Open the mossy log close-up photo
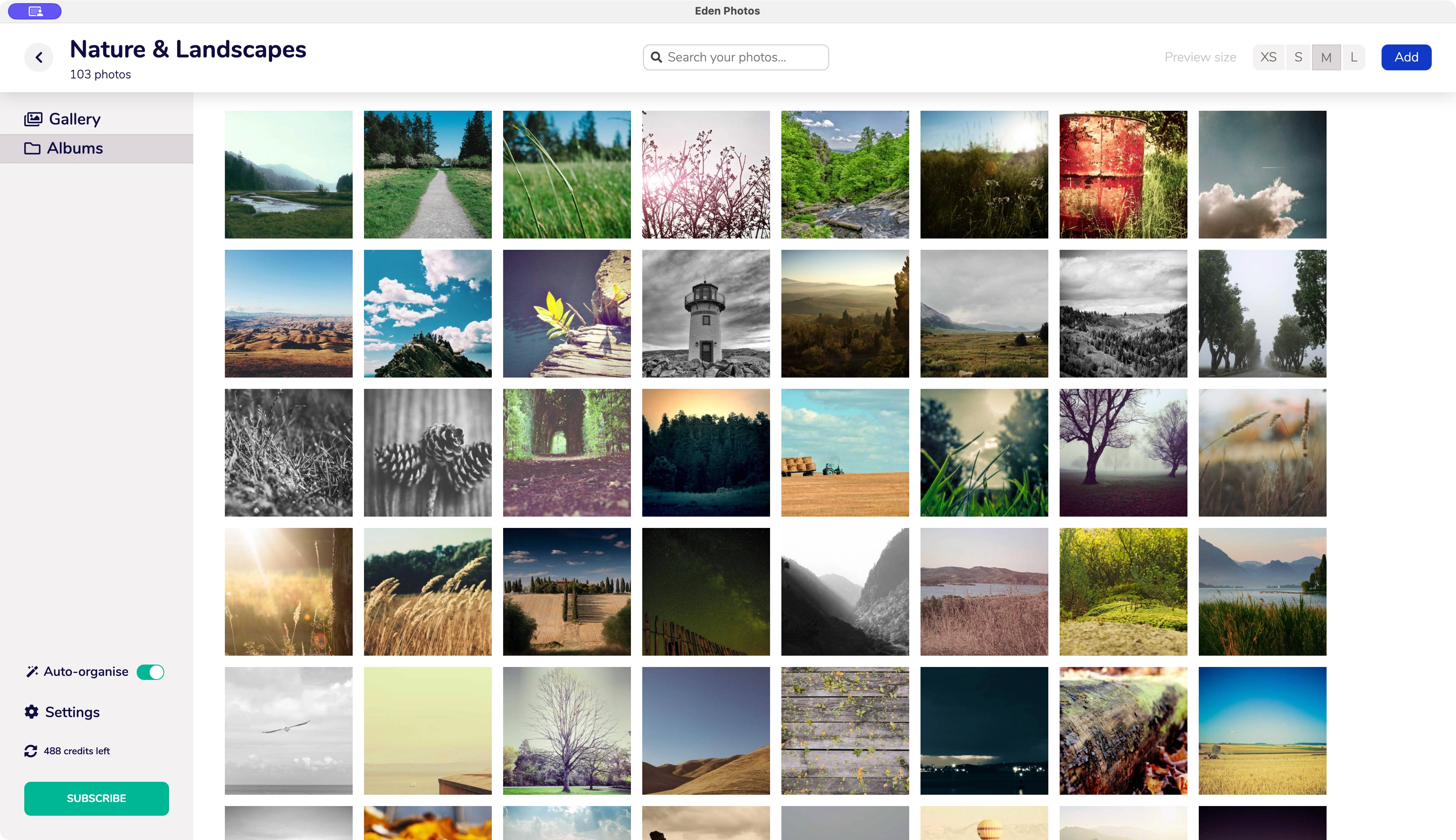The height and width of the screenshot is (840, 1456). pos(1123,731)
